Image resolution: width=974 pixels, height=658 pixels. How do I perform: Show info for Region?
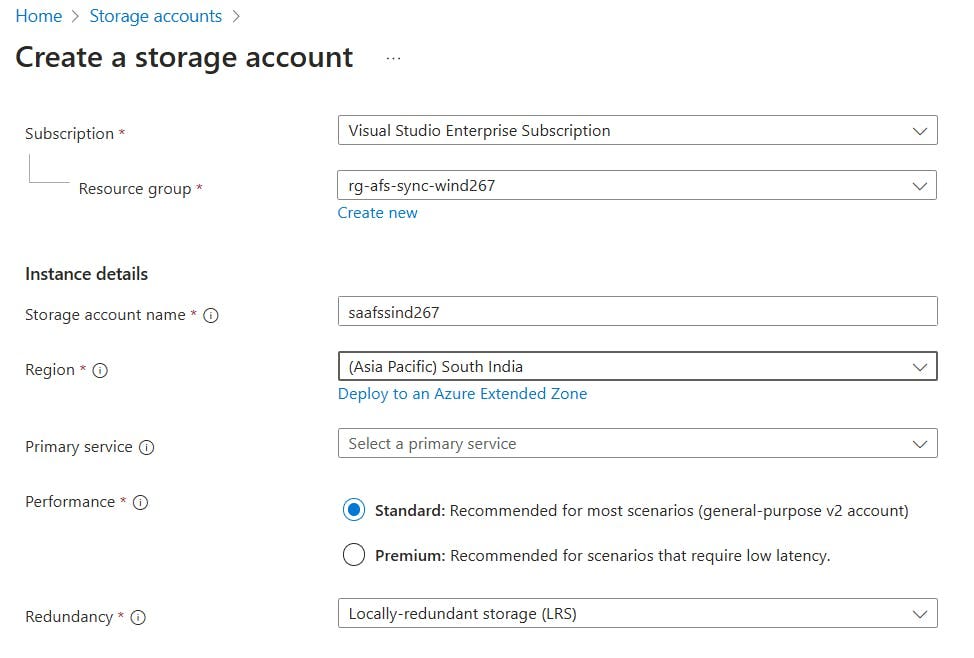point(100,370)
